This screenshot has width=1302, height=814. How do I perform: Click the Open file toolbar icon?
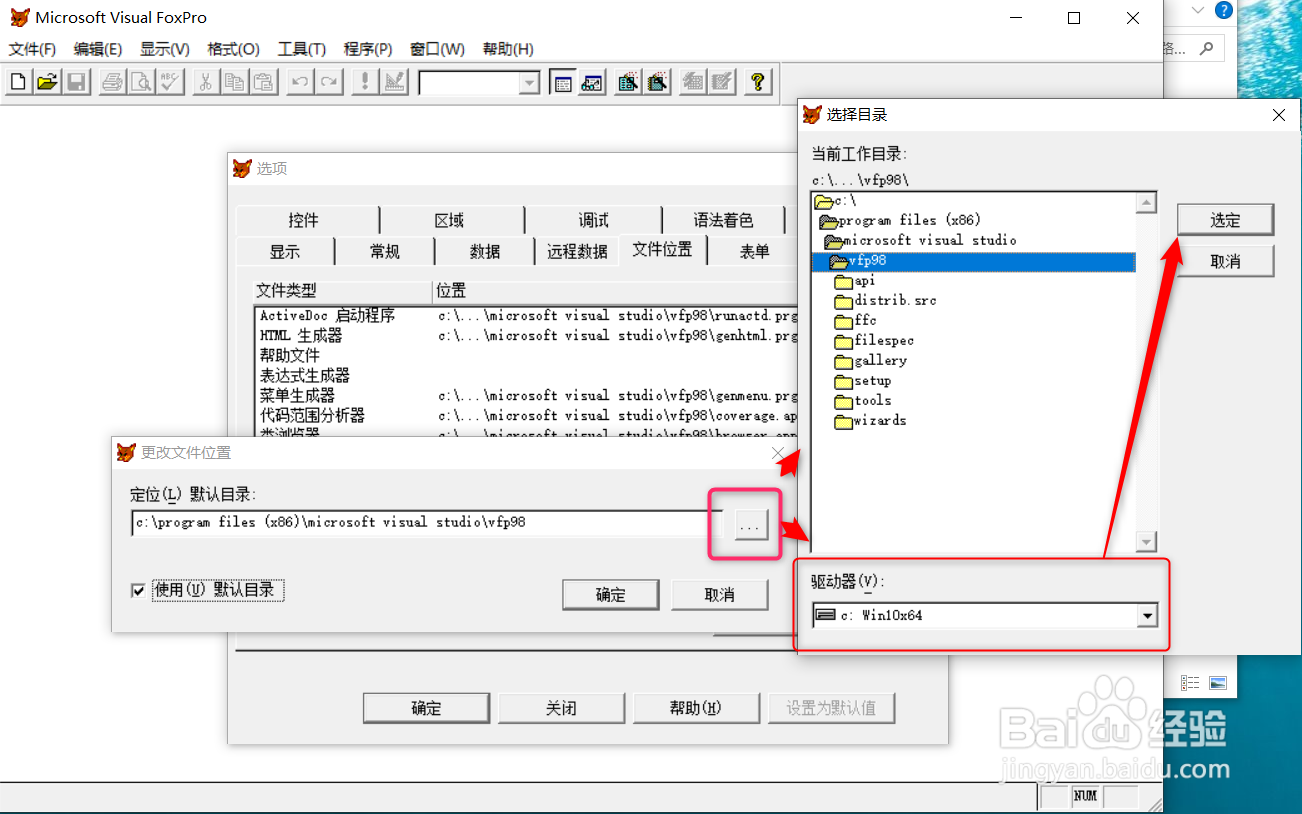(47, 82)
